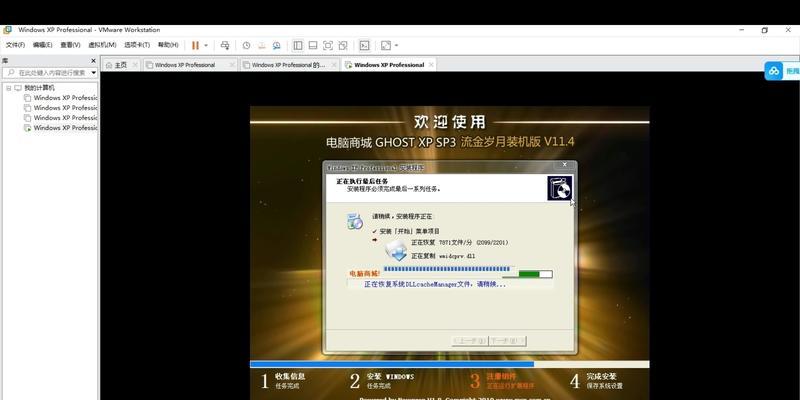Viewport: 800px width, 400px height.
Task: Open the power options arrow beside the pause button
Action: (206, 45)
